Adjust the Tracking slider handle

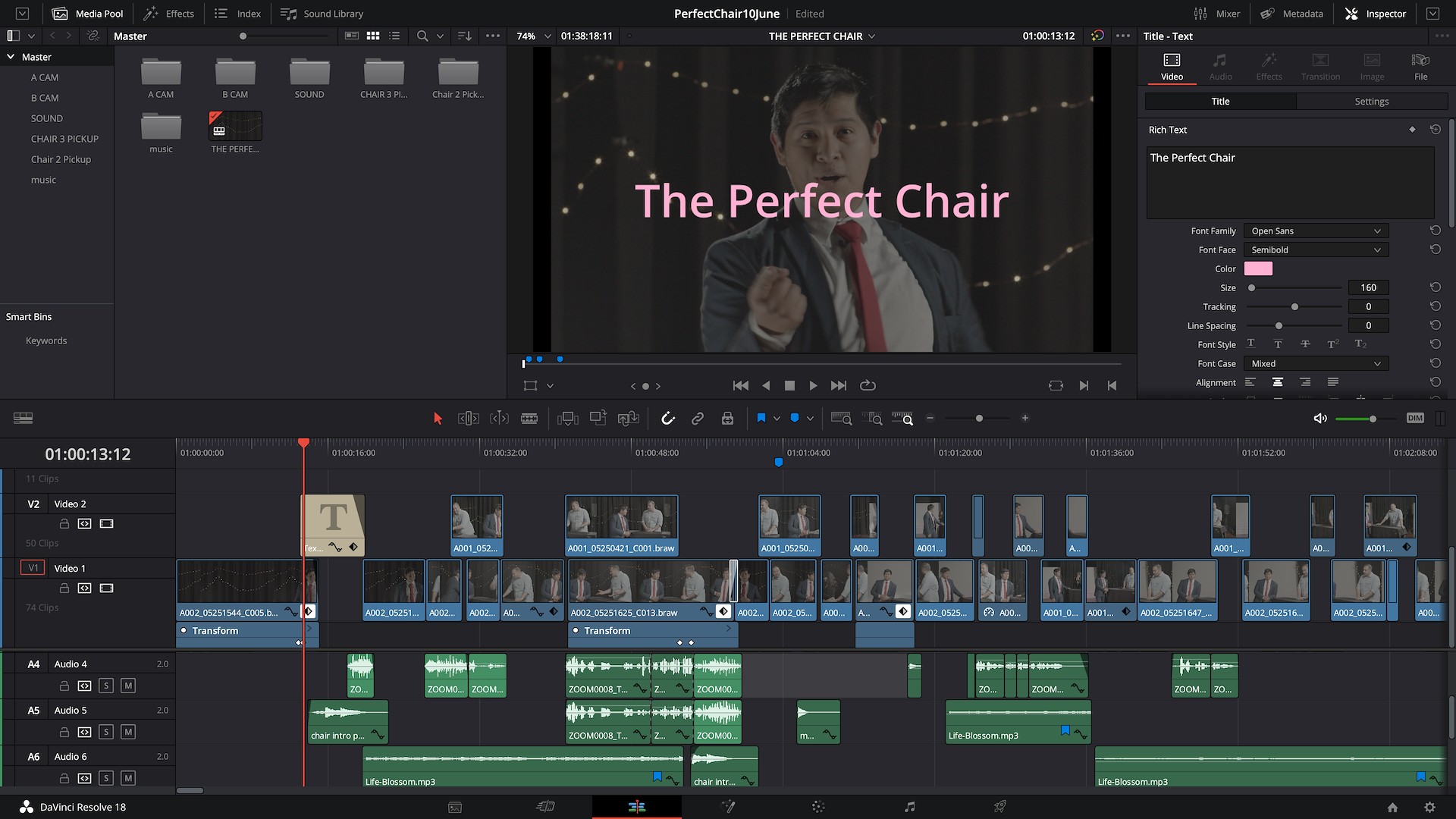point(1294,306)
